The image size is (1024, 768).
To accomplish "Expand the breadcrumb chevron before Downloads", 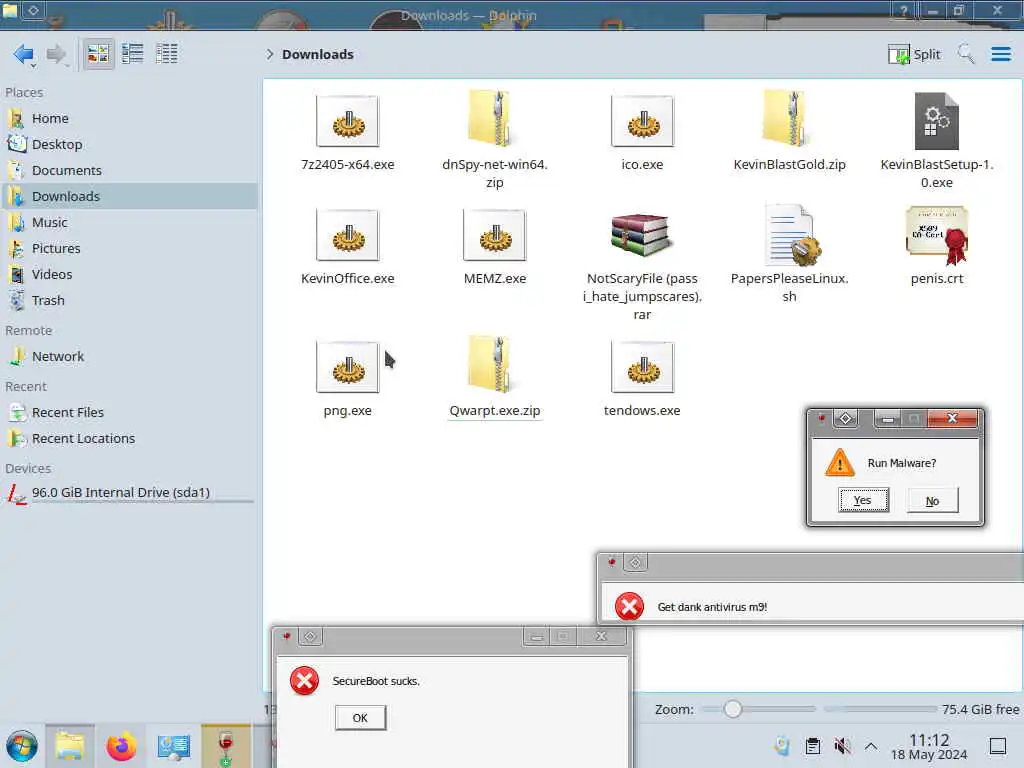I will point(270,54).
